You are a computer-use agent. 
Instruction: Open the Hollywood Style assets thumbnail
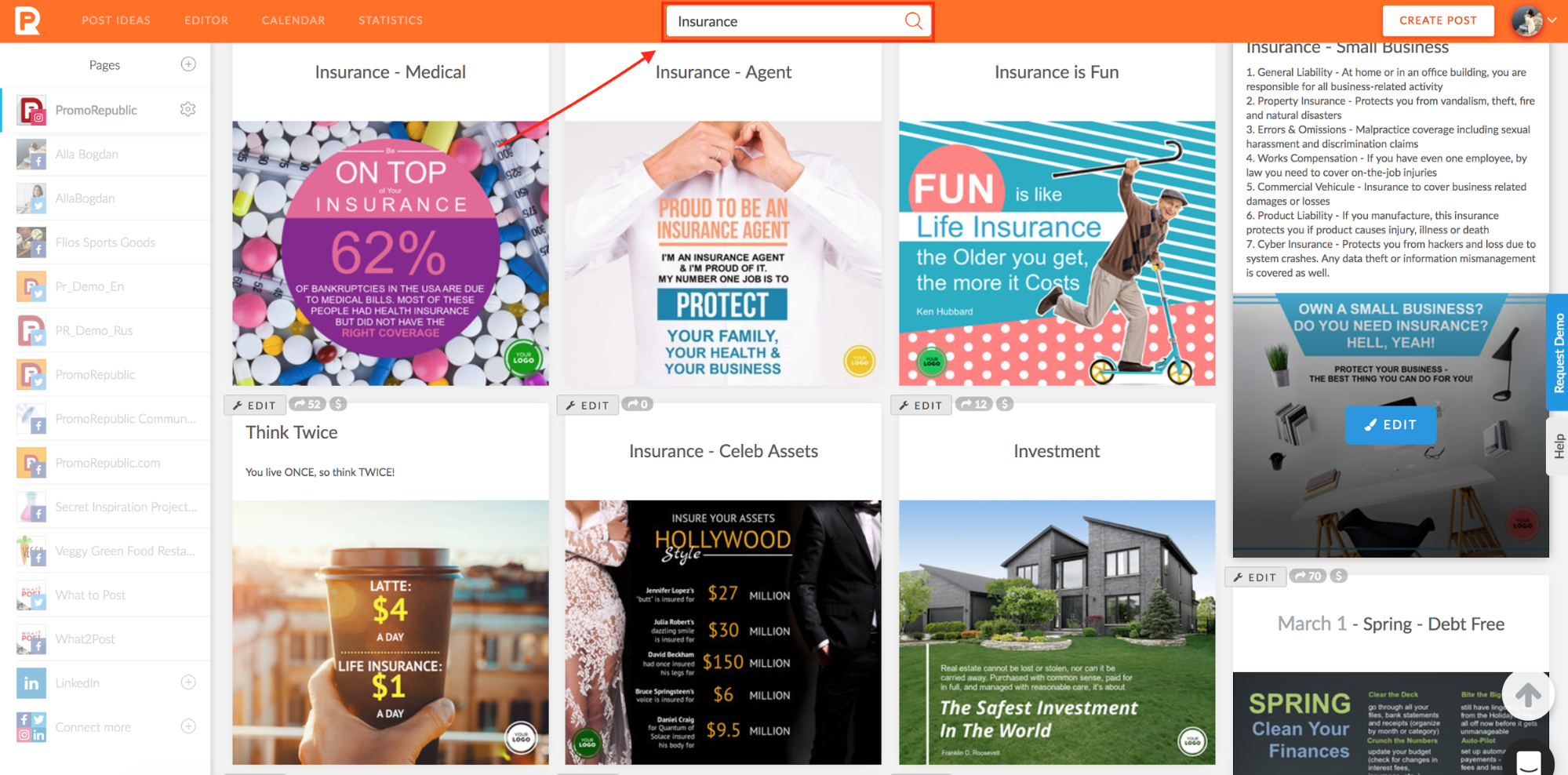[x=723, y=632]
